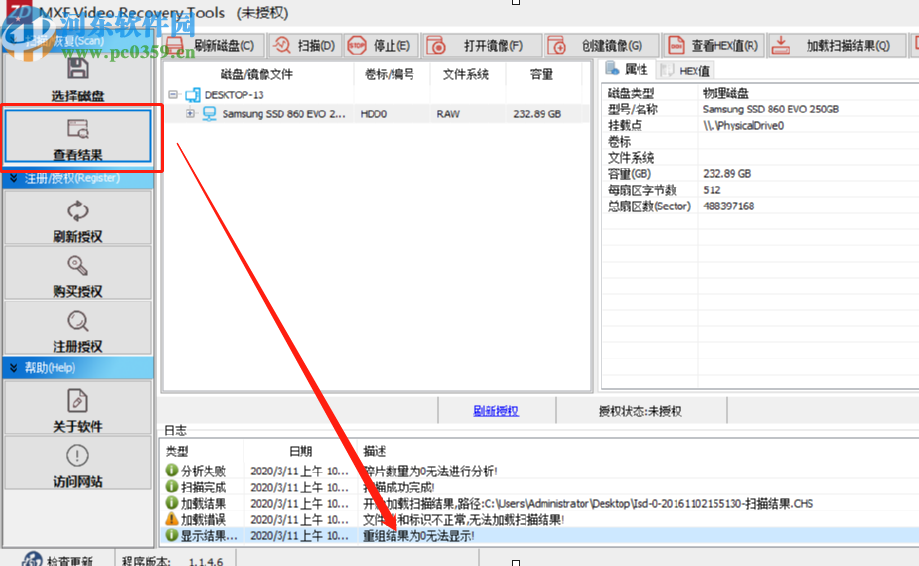The image size is (919, 566).
Task: Click the 卷标/编号 column header
Action: pos(390,74)
